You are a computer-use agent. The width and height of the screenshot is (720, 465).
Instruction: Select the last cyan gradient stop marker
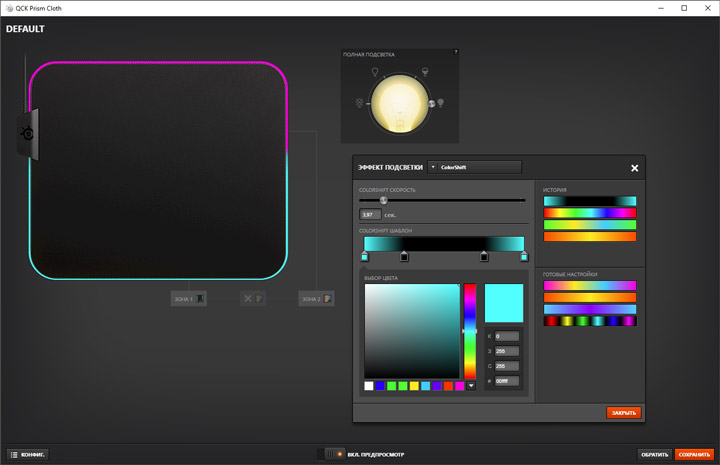[524, 256]
